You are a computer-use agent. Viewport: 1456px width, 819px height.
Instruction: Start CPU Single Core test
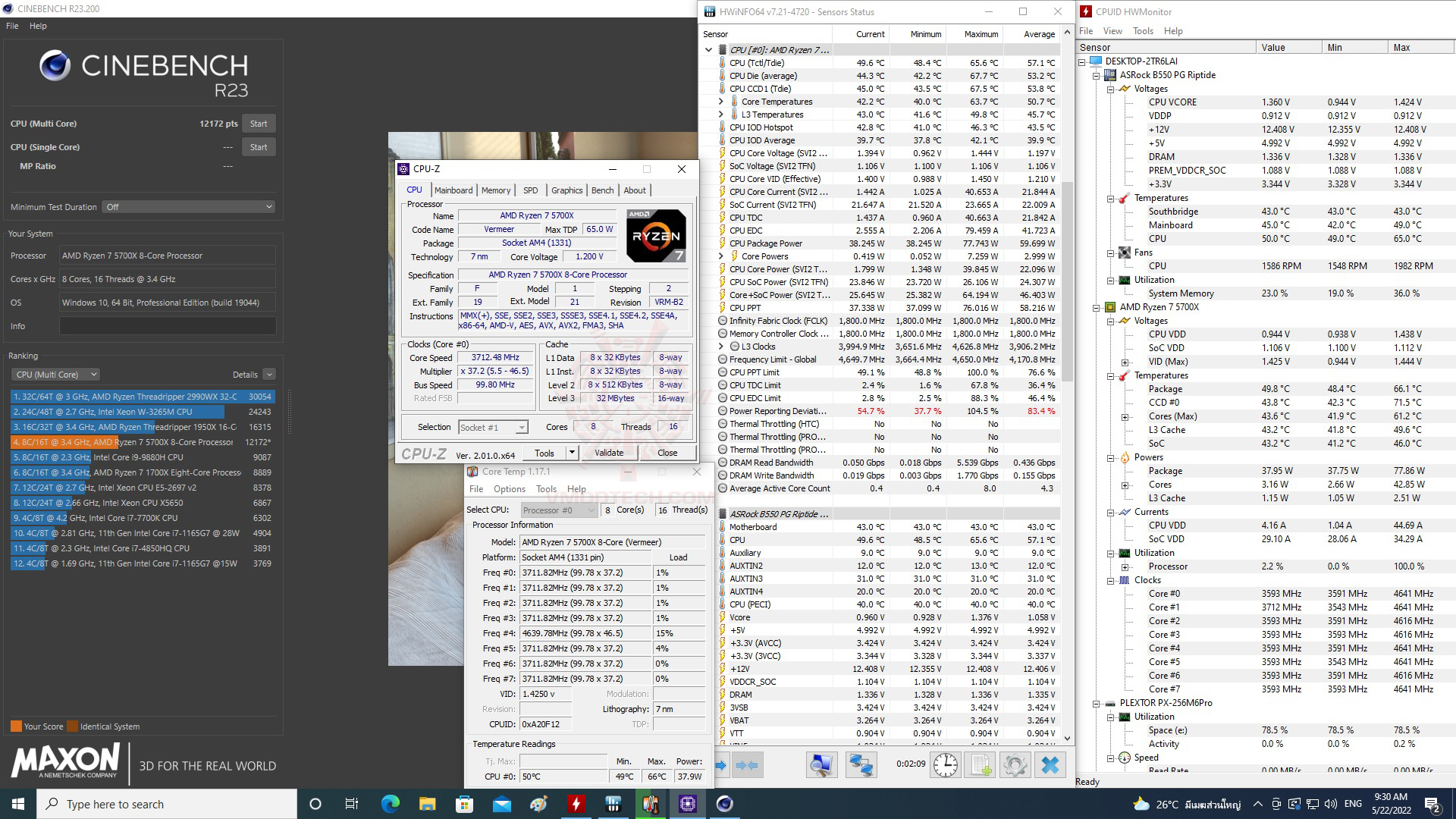tap(259, 147)
